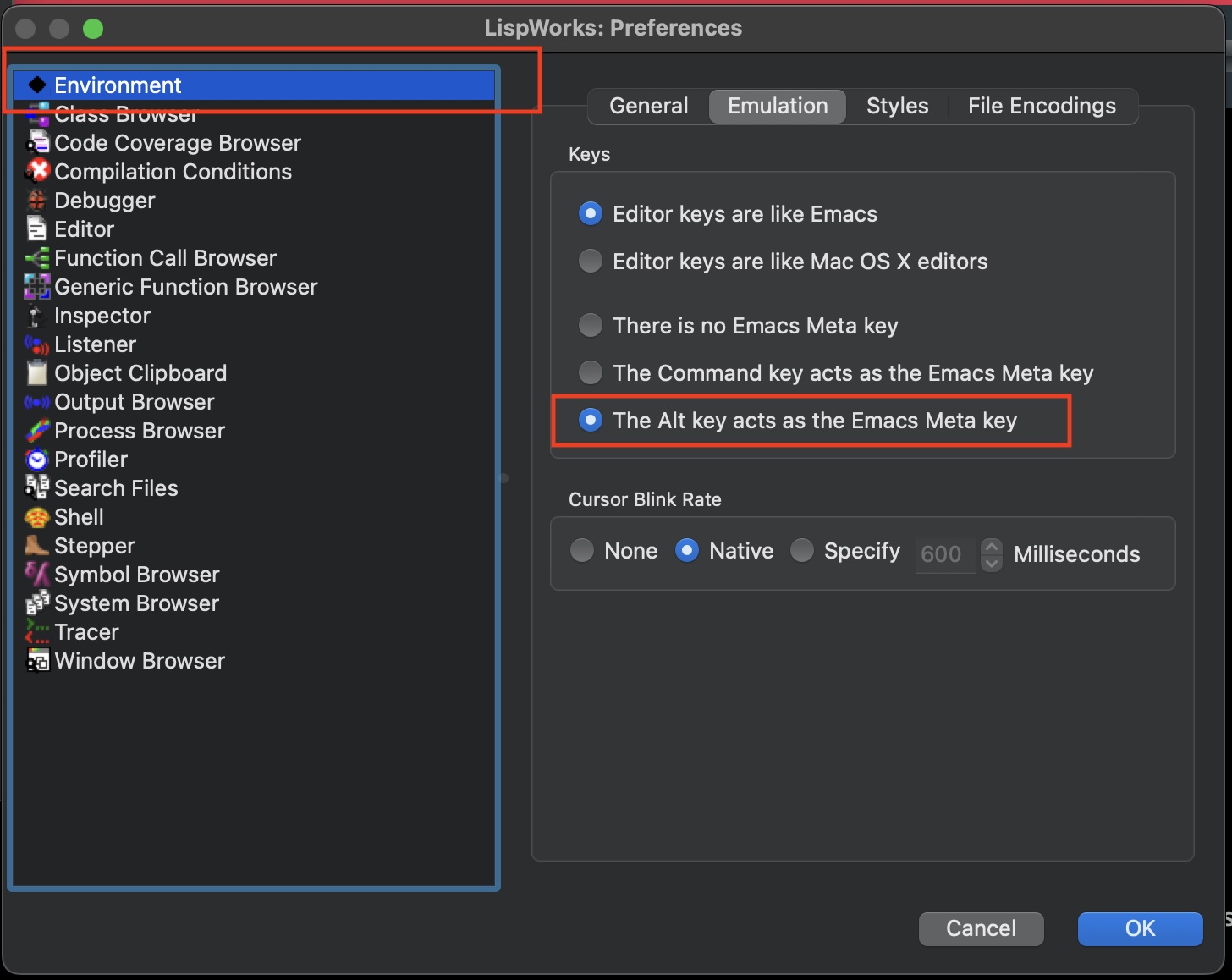Click the Process Browser icon
This screenshot has height=980, width=1232.
[38, 431]
